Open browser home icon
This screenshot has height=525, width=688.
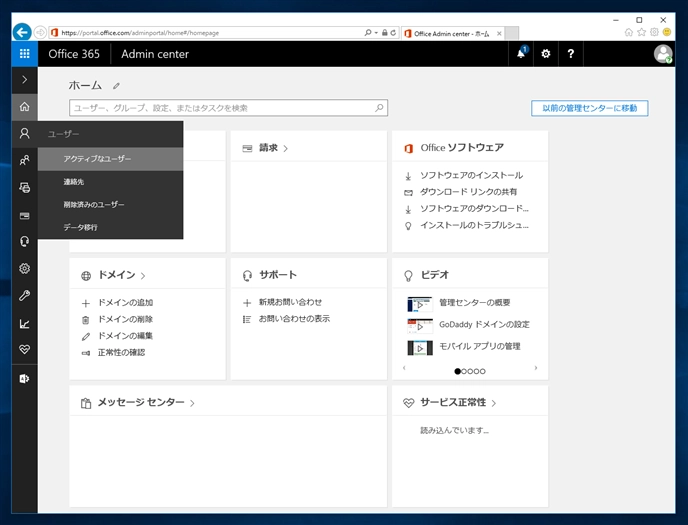(629, 32)
